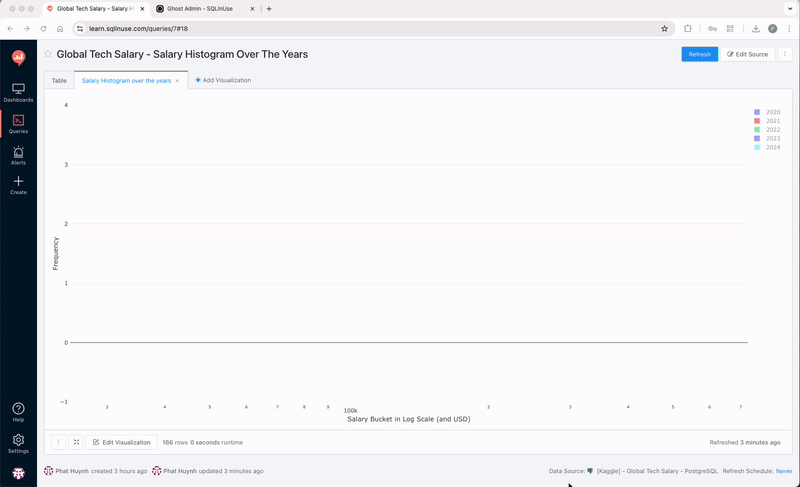Screen dimensions: 800x487
Task: Open the visualization options menu at bottom left
Action: [x=59, y=442]
